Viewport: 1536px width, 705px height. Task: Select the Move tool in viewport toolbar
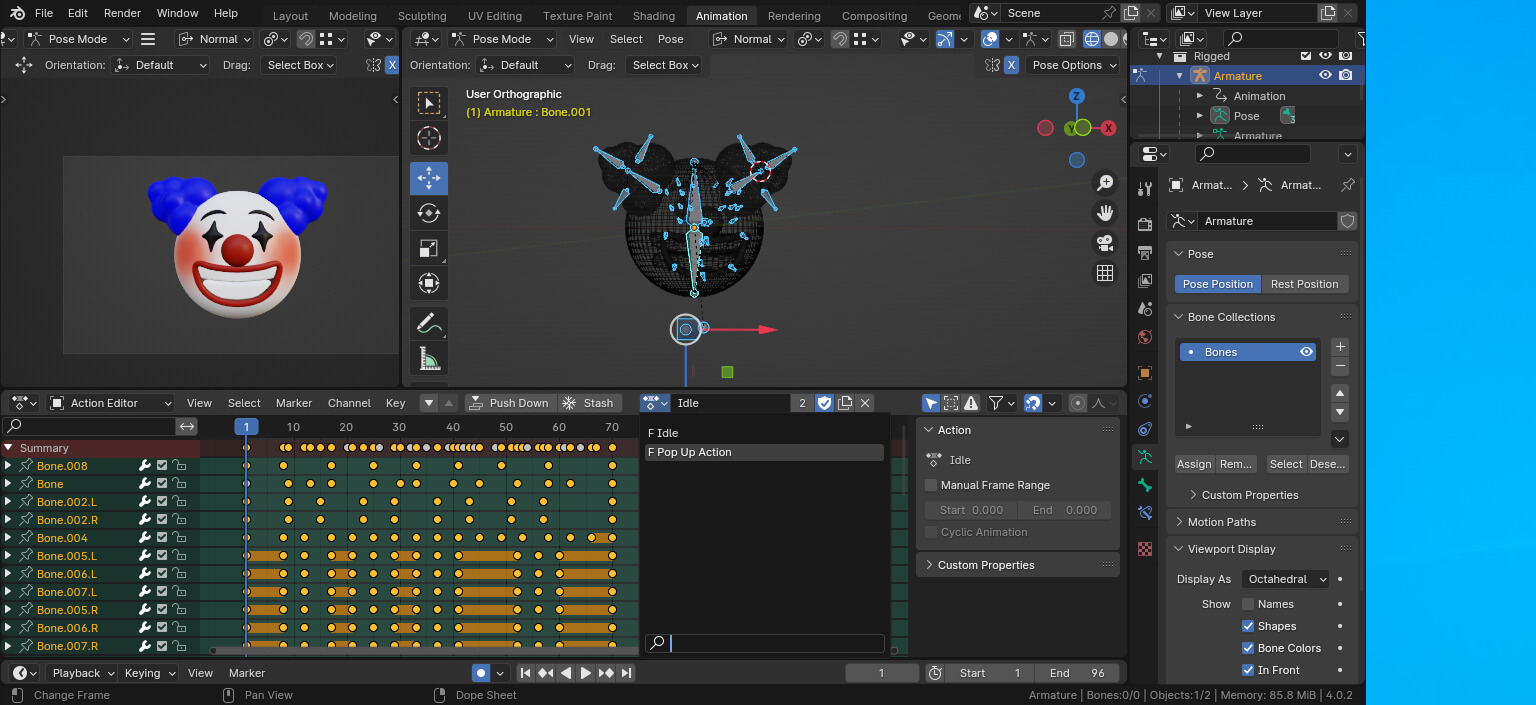(428, 178)
